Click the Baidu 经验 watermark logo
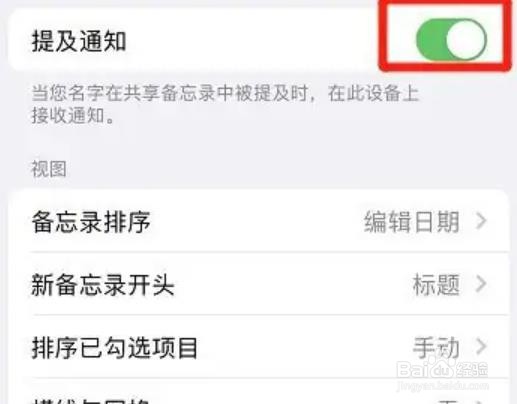This screenshot has width=517, height=404. [442, 368]
